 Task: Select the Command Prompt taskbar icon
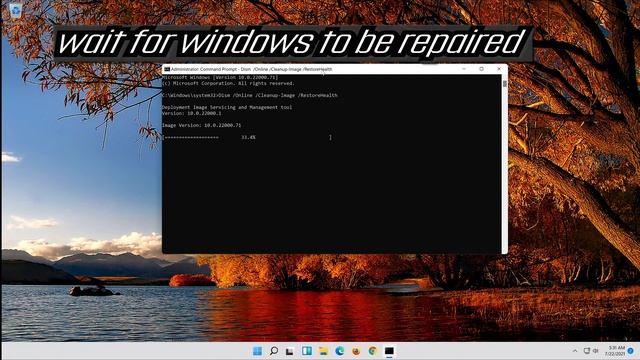point(389,351)
